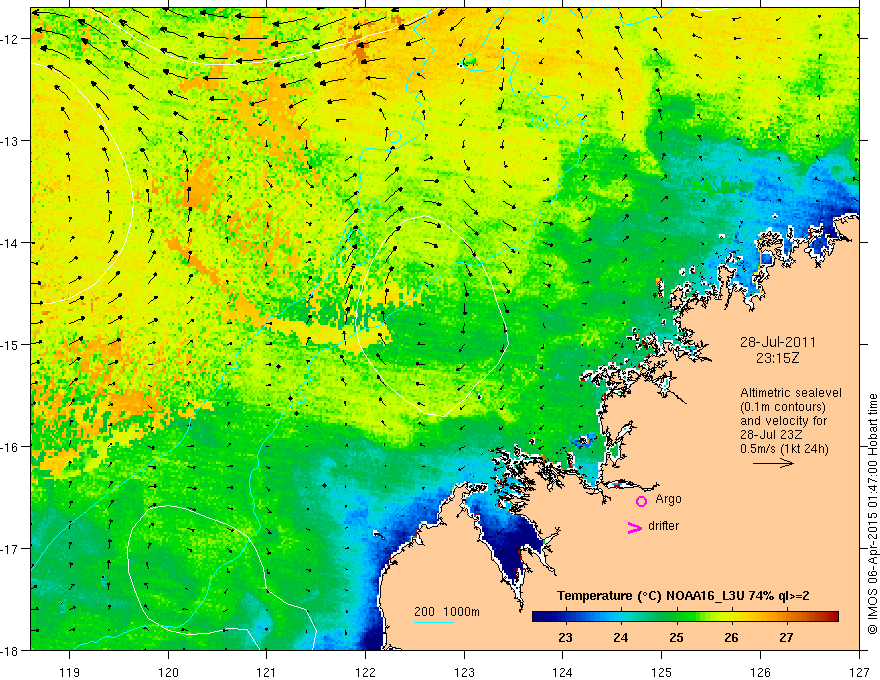Click the '28-Jul-2011' date label
The height and width of the screenshot is (680, 880).
[777, 342]
